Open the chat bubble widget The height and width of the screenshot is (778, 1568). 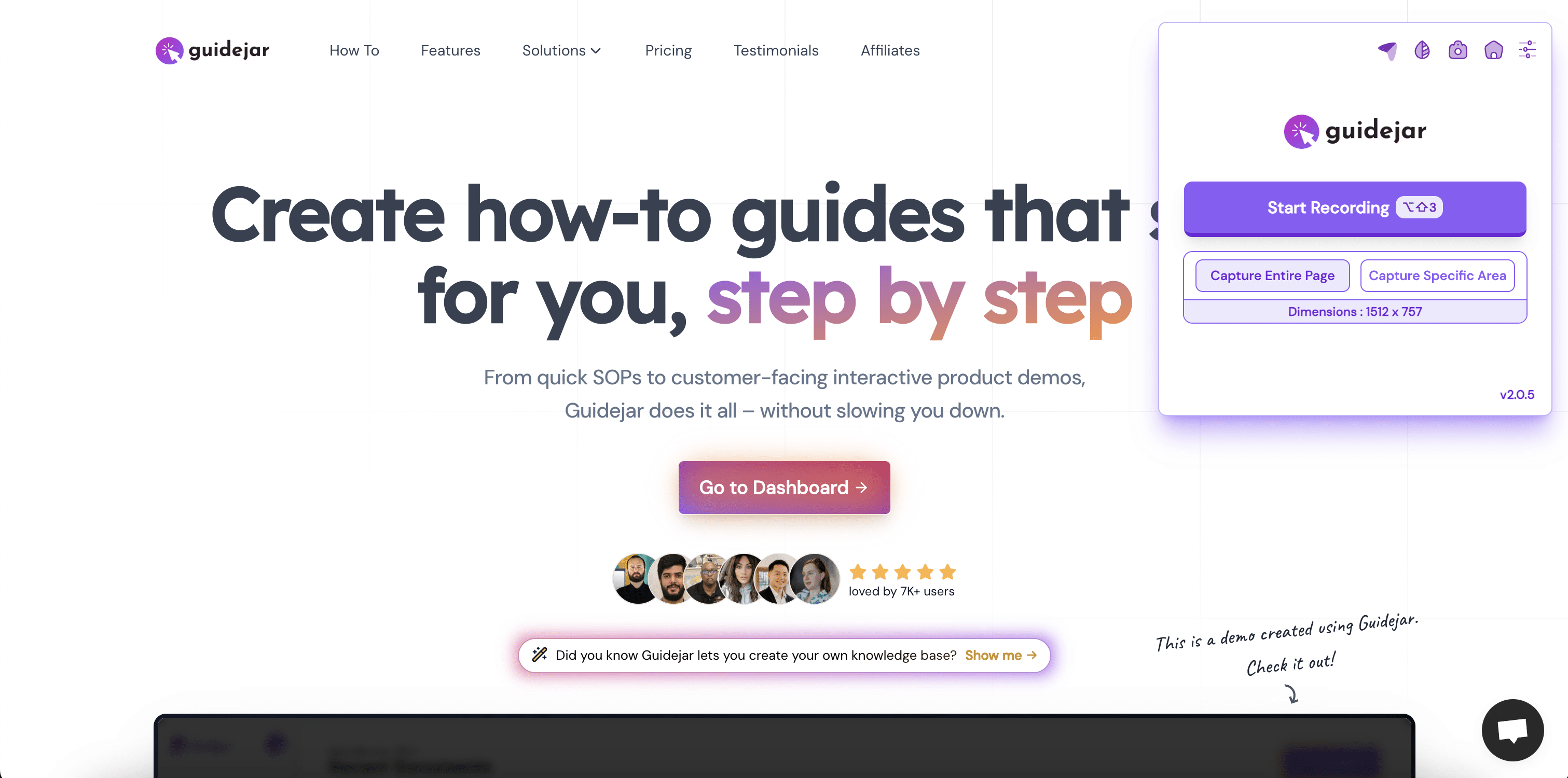point(1512,729)
